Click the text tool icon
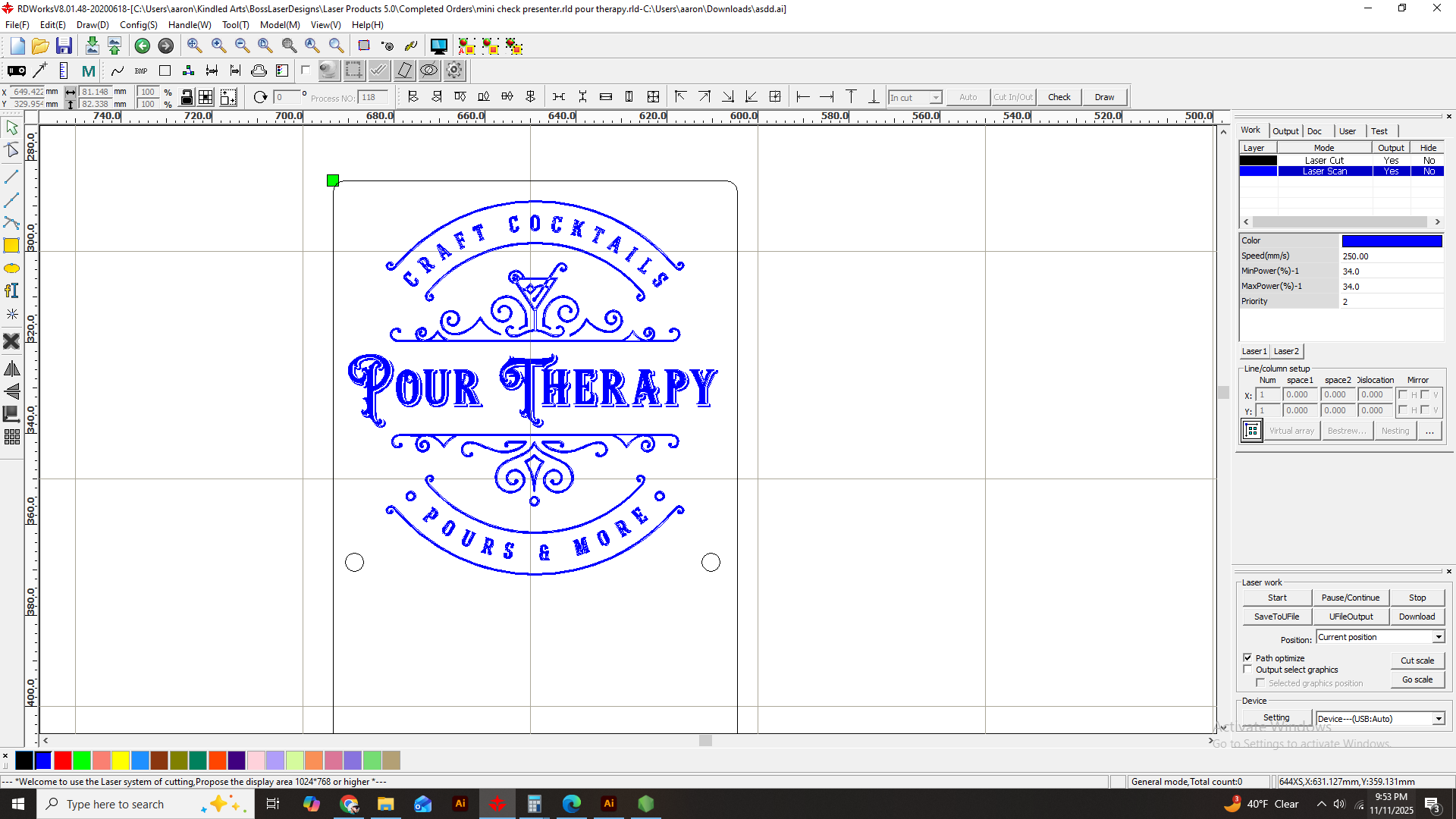 tap(11, 291)
